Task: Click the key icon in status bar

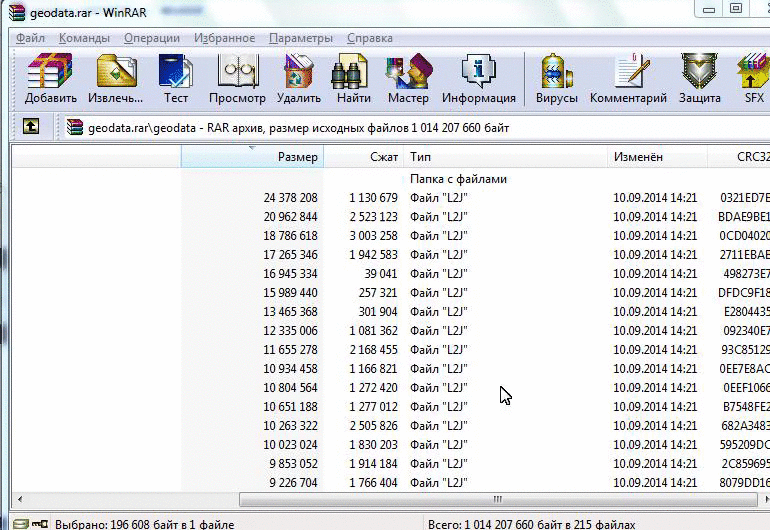Action: pos(40,524)
